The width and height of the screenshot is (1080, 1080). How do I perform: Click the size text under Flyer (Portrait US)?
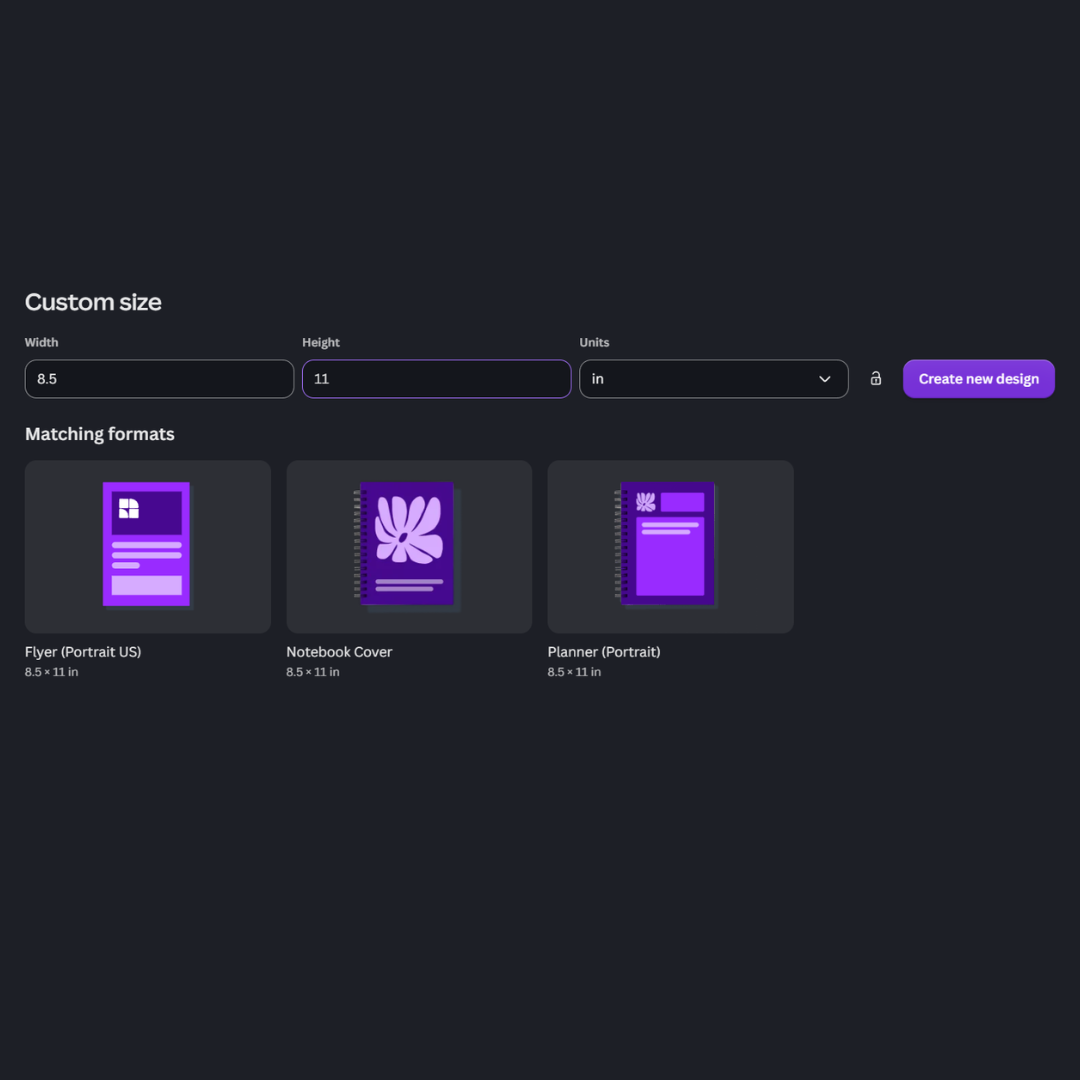pos(52,672)
